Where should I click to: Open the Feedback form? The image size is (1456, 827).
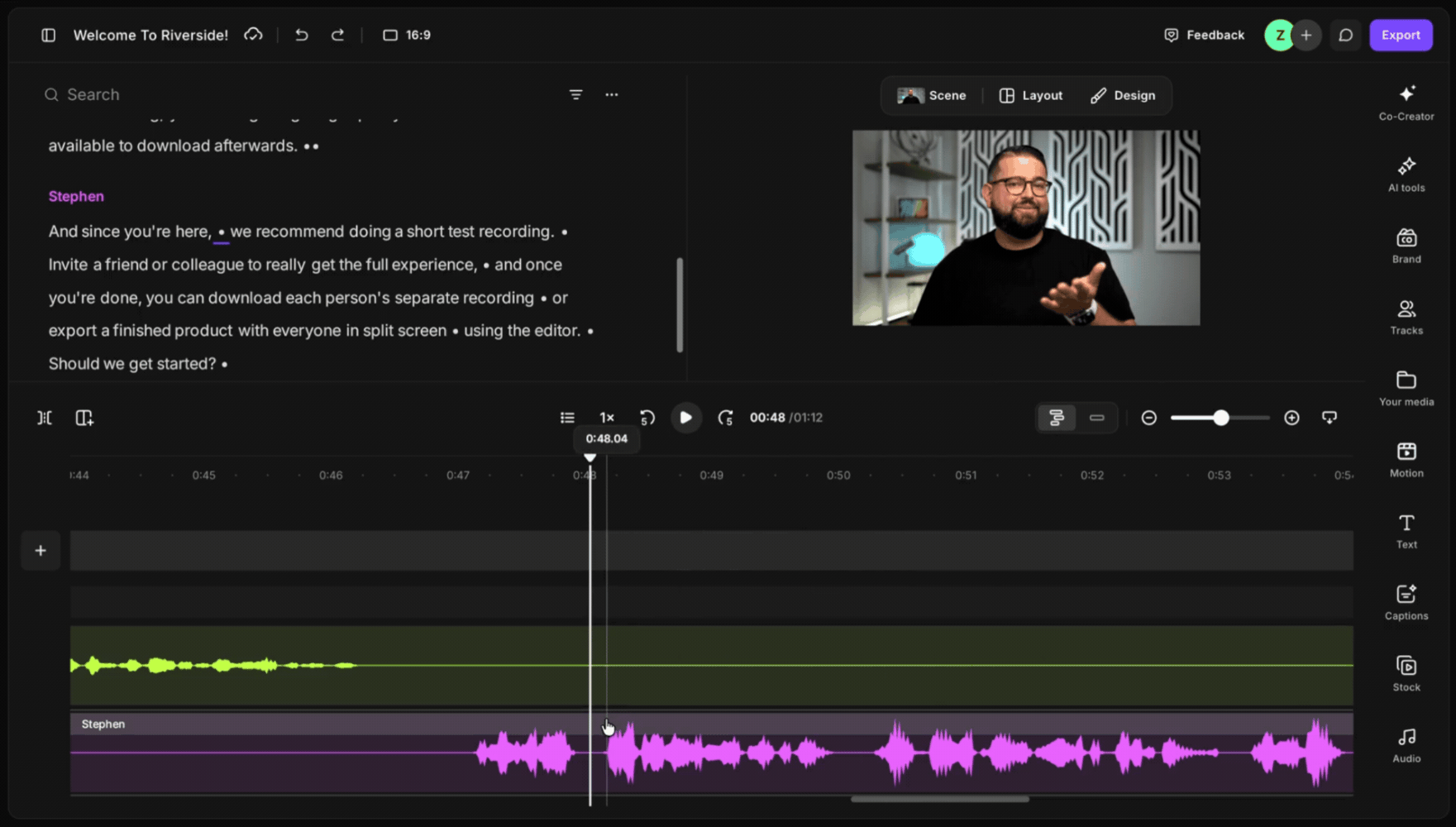click(x=1204, y=35)
